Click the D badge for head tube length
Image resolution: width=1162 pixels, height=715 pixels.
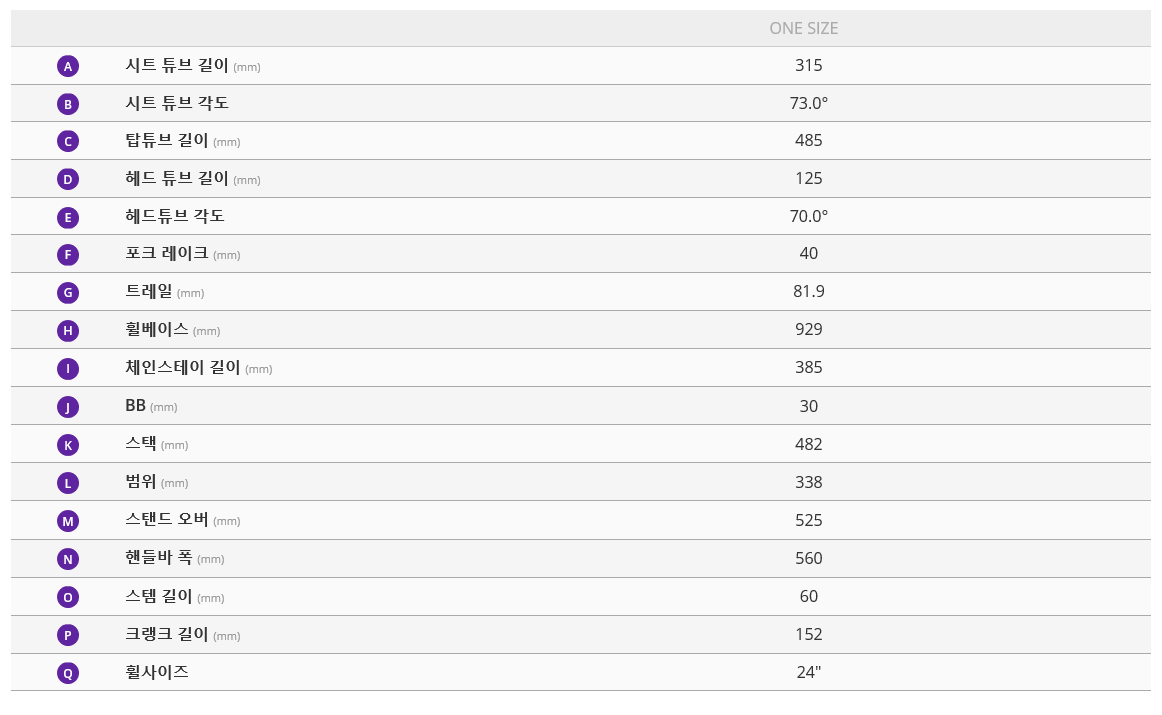click(x=68, y=179)
